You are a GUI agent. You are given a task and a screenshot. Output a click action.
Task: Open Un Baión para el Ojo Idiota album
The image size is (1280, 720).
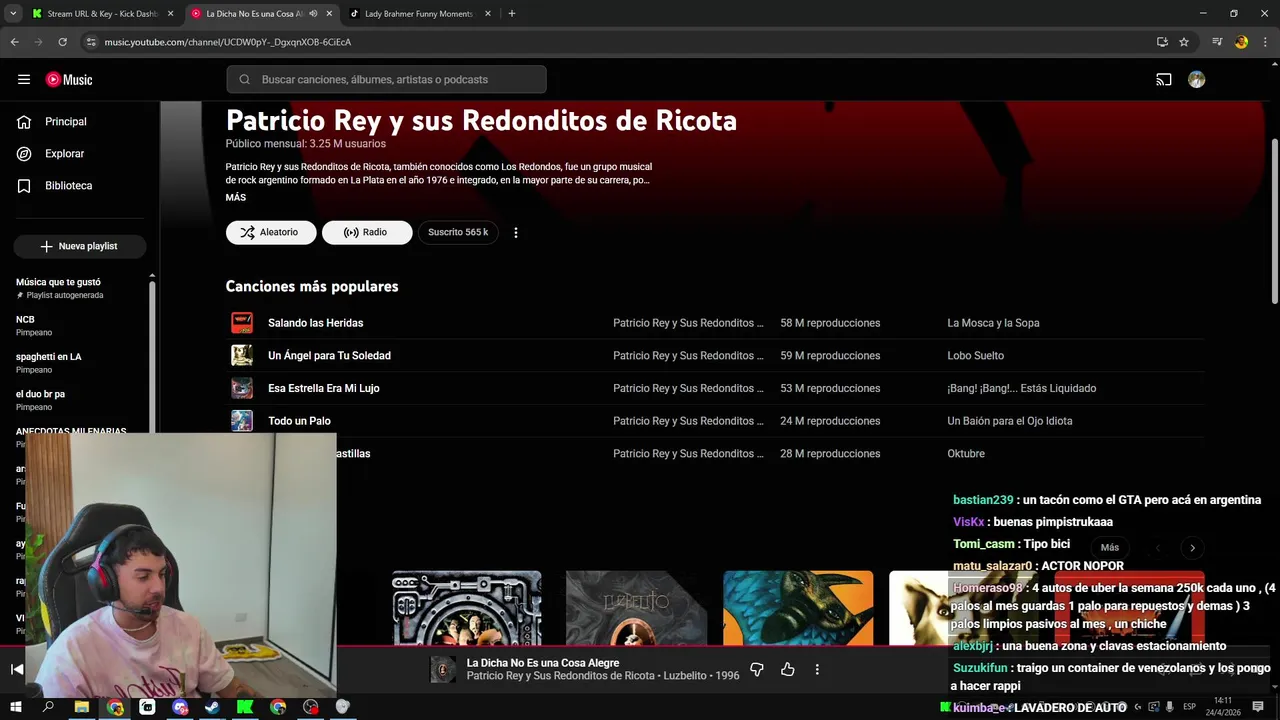[x=1010, y=421]
